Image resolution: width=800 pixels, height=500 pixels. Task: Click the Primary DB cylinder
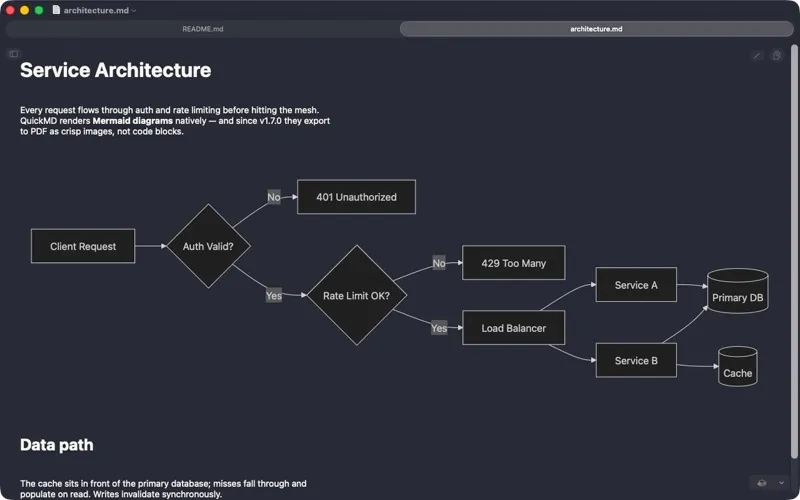(738, 291)
